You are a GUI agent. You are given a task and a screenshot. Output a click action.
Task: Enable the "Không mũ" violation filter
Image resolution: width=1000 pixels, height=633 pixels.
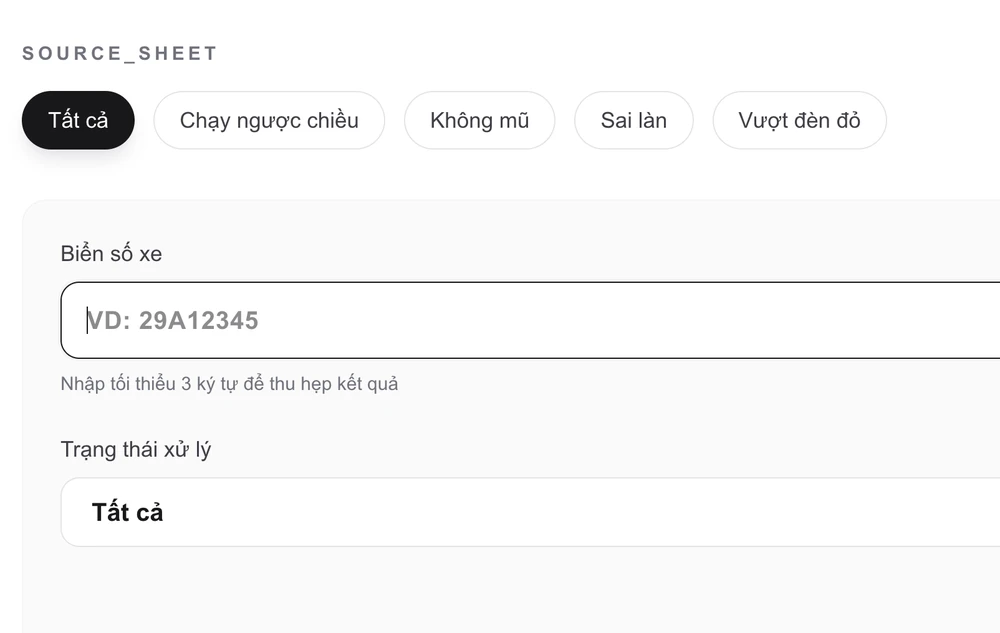[x=479, y=120]
